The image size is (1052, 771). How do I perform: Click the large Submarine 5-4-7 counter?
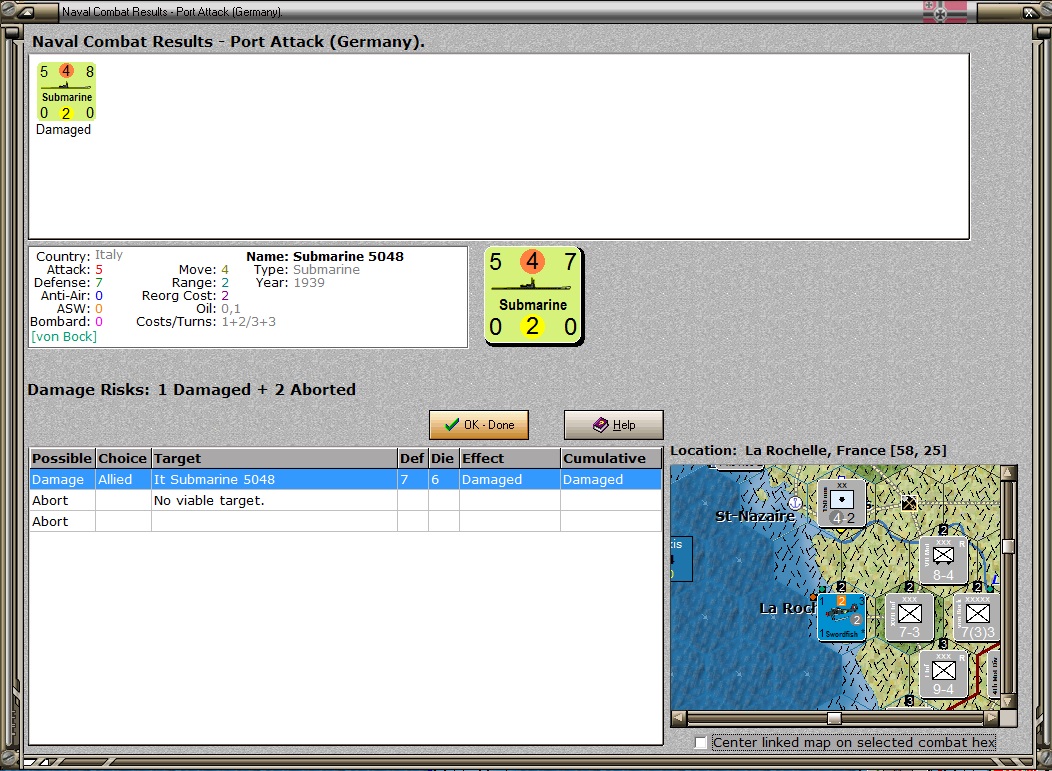[533, 295]
